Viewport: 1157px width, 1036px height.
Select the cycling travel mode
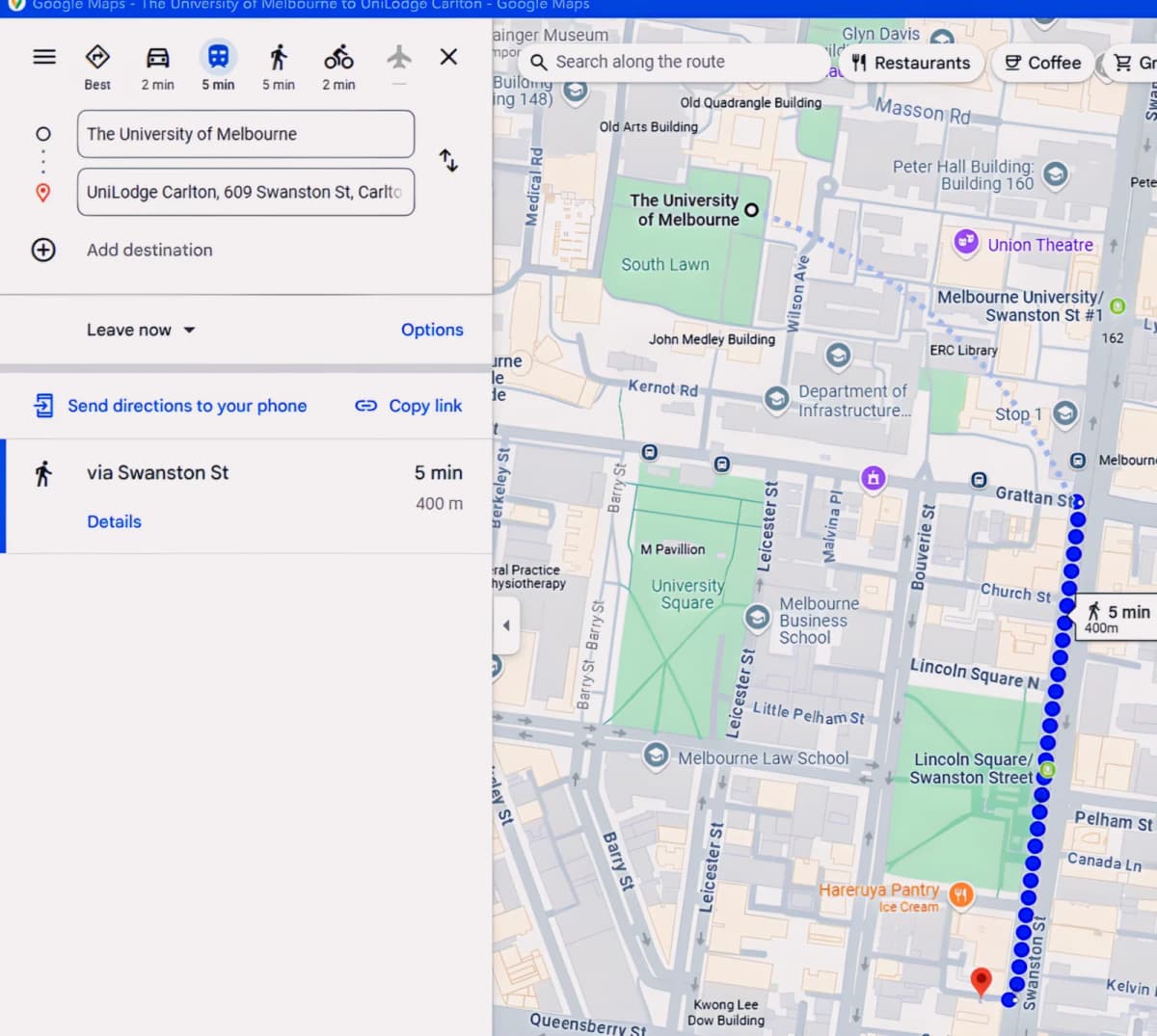click(x=338, y=66)
